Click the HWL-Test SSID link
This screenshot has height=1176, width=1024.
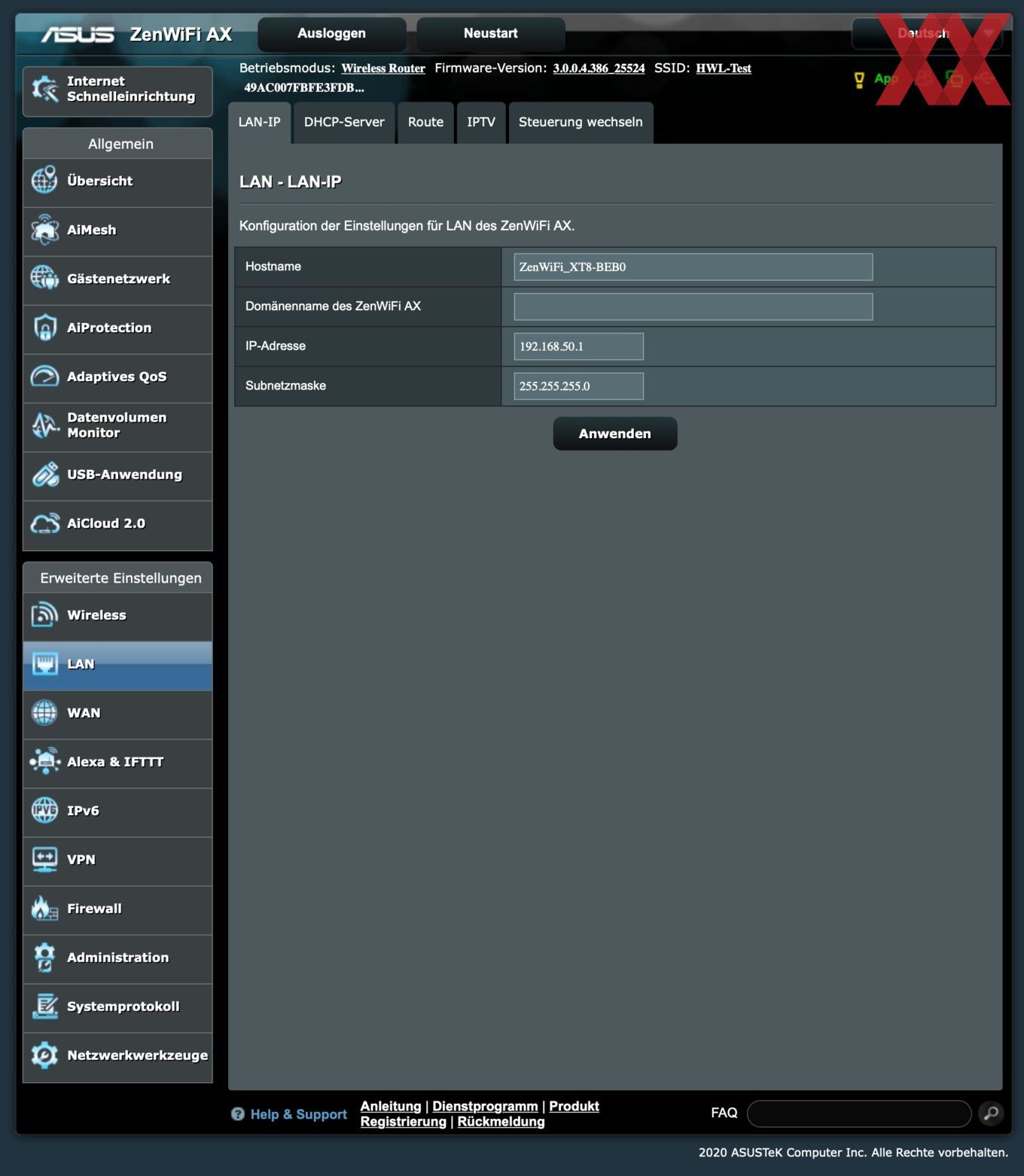[724, 69]
